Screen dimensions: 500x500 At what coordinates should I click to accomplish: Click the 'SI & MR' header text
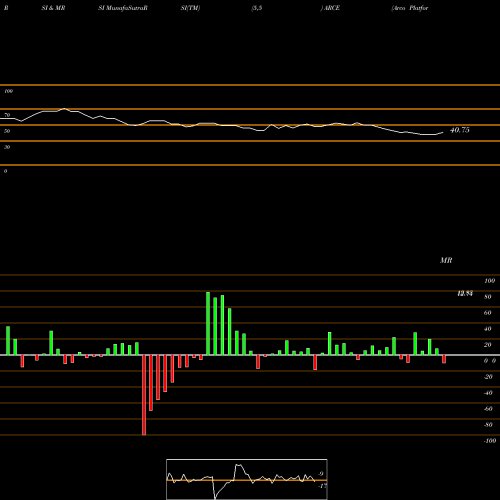pyautogui.click(x=53, y=8)
